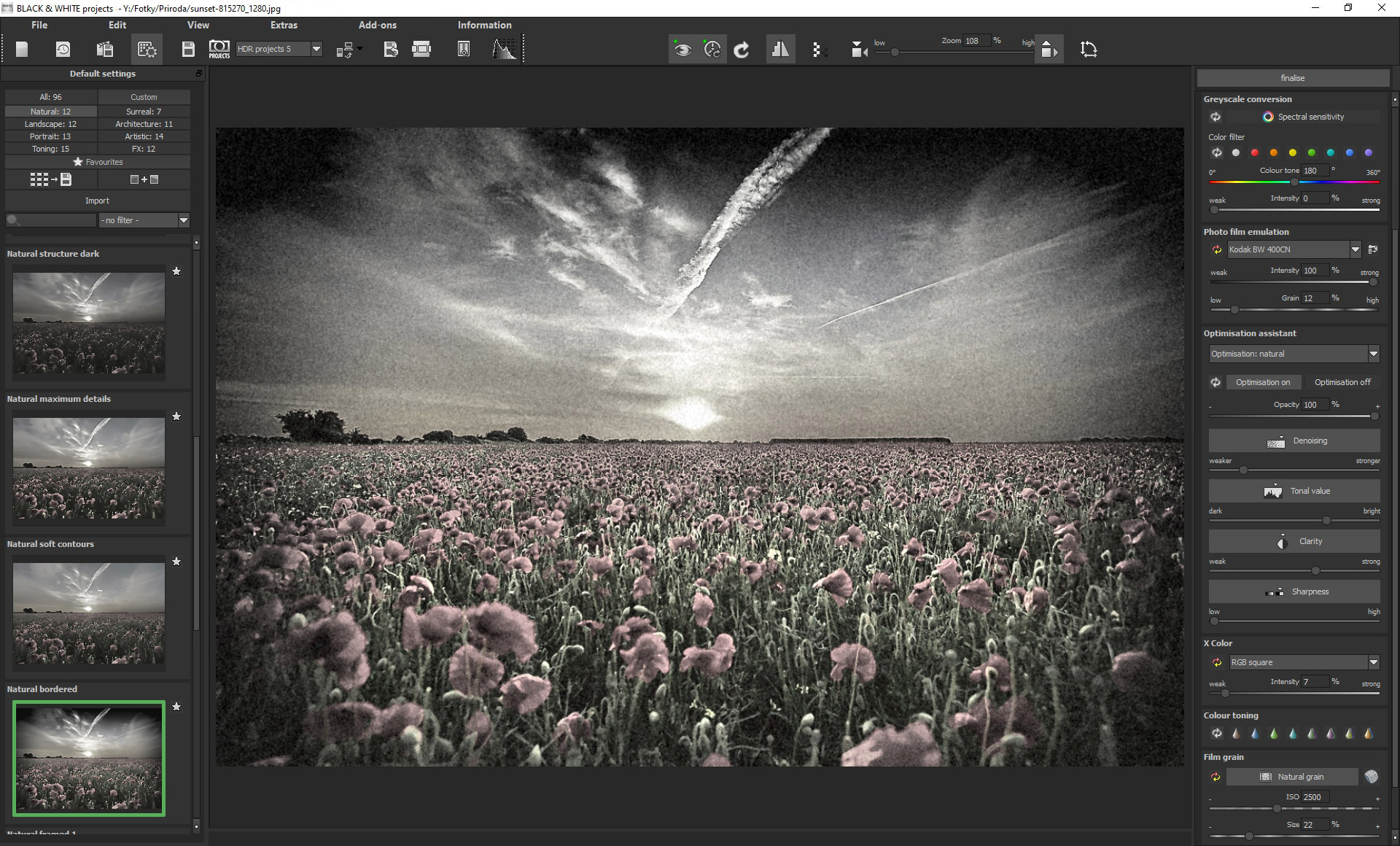Click the save presets grid icon
The height and width of the screenshot is (846, 1400).
click(50, 179)
